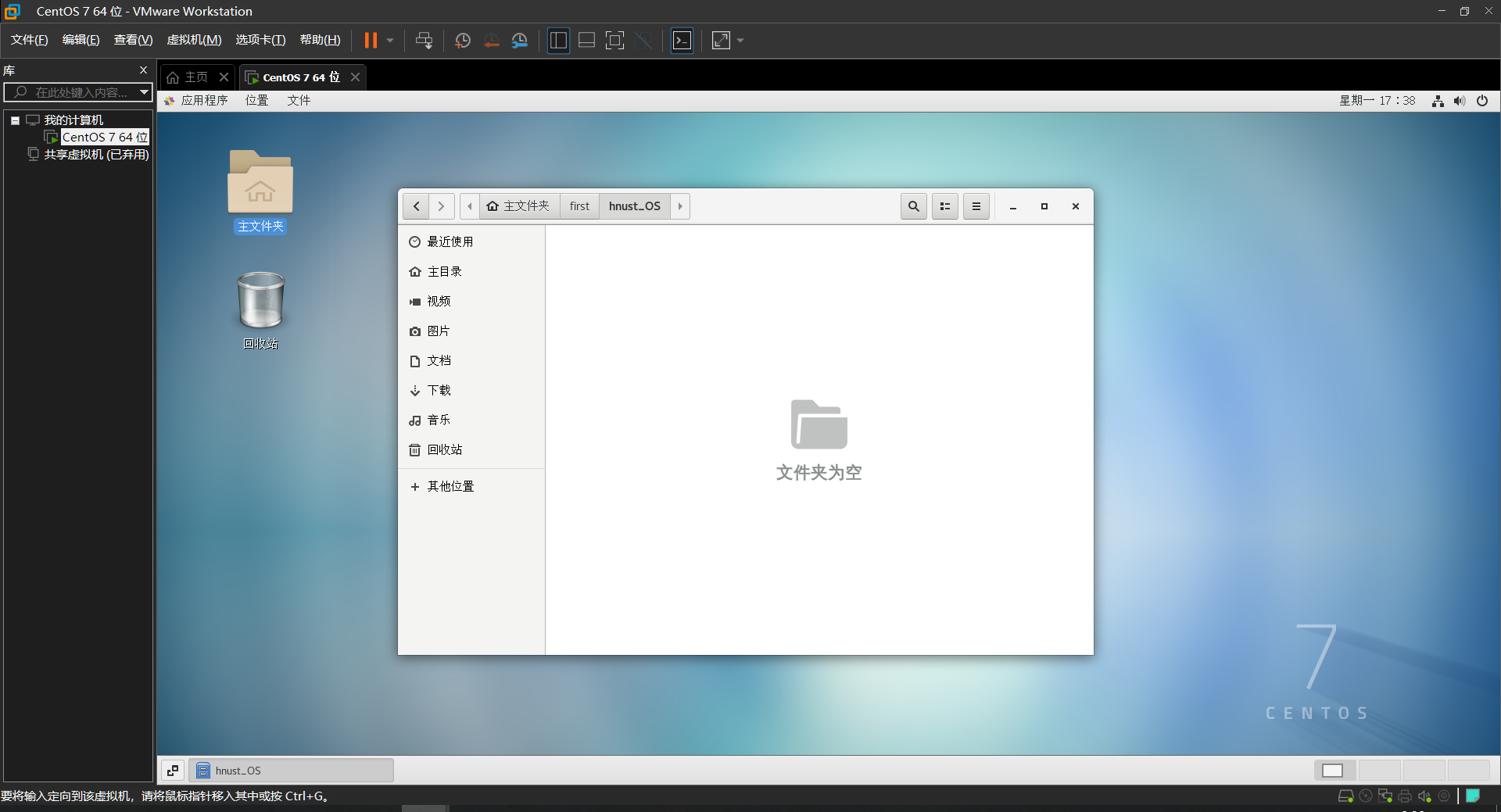
Task: Click the clock 星期一 17:38
Action: [1377, 100]
